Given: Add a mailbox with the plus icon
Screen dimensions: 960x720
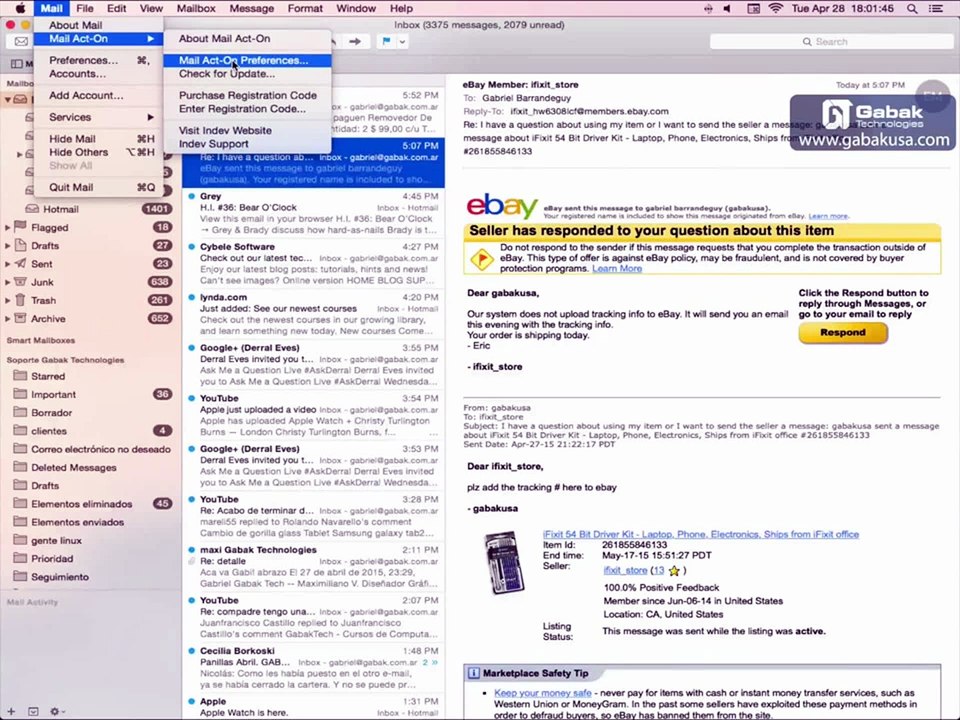Looking at the screenshot, I should coord(11,711).
